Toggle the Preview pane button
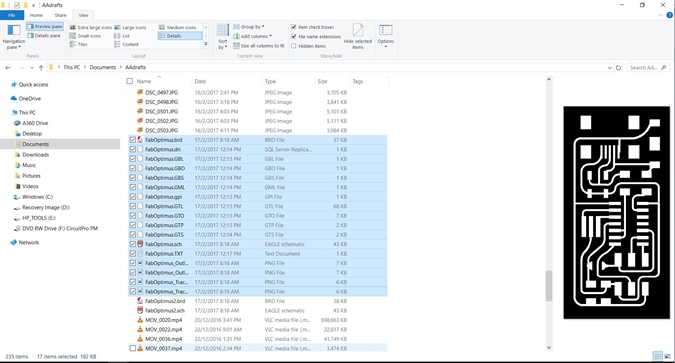 [45, 27]
